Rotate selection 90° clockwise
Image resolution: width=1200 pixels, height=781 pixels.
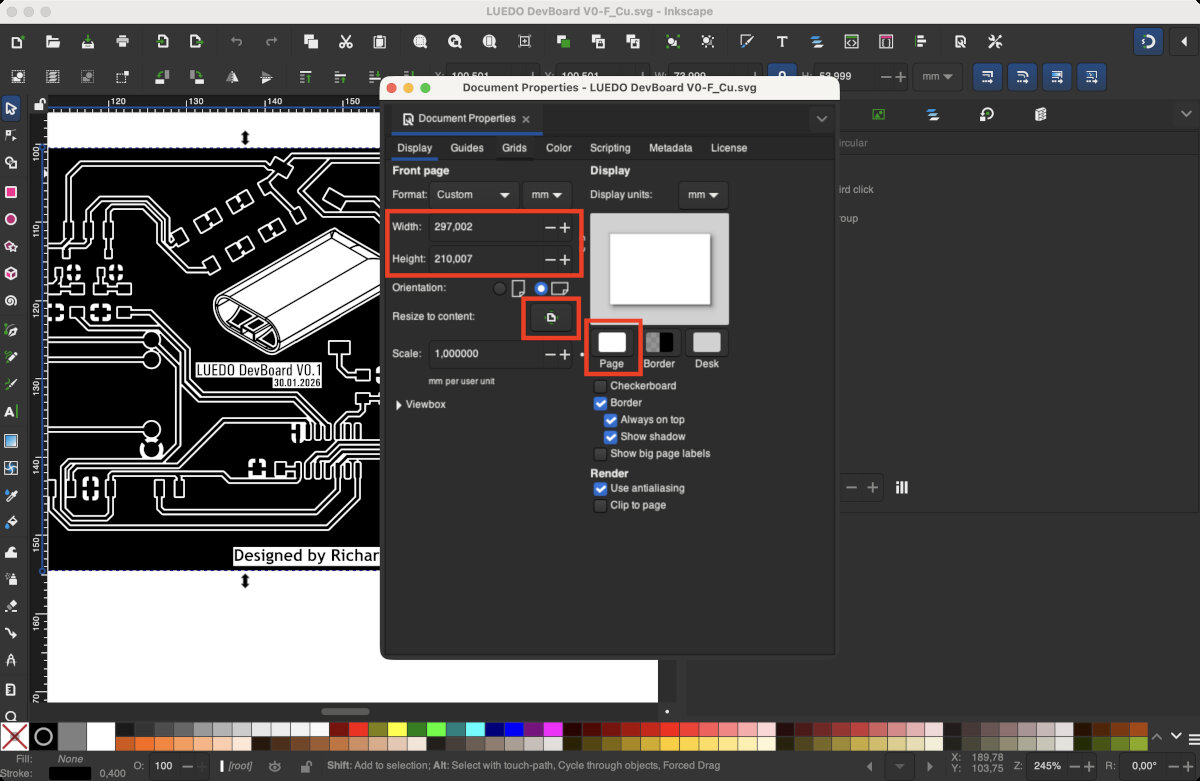click(195, 76)
